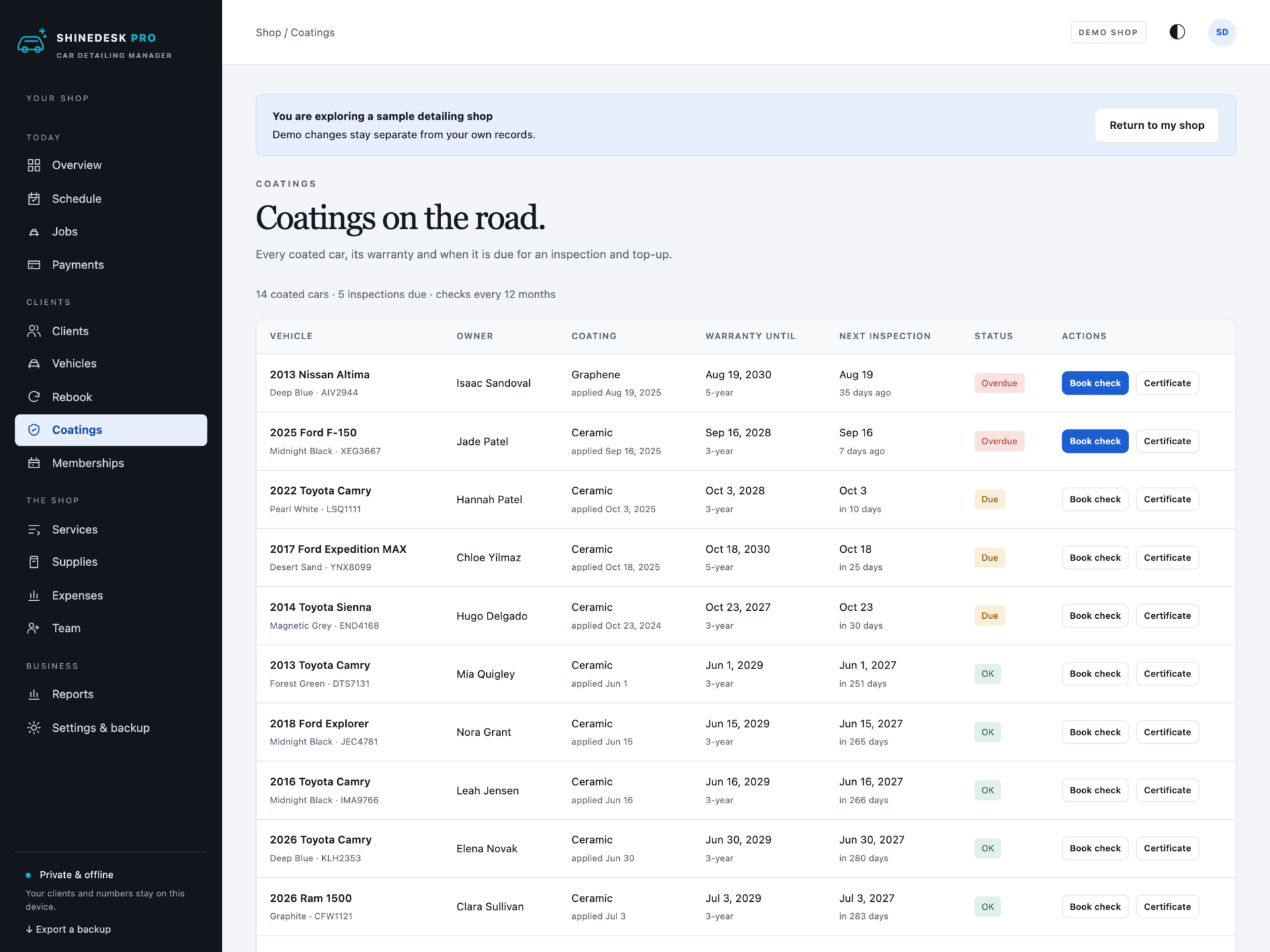Image resolution: width=1270 pixels, height=952 pixels.
Task: Click the Payments card icon
Action: point(34,264)
